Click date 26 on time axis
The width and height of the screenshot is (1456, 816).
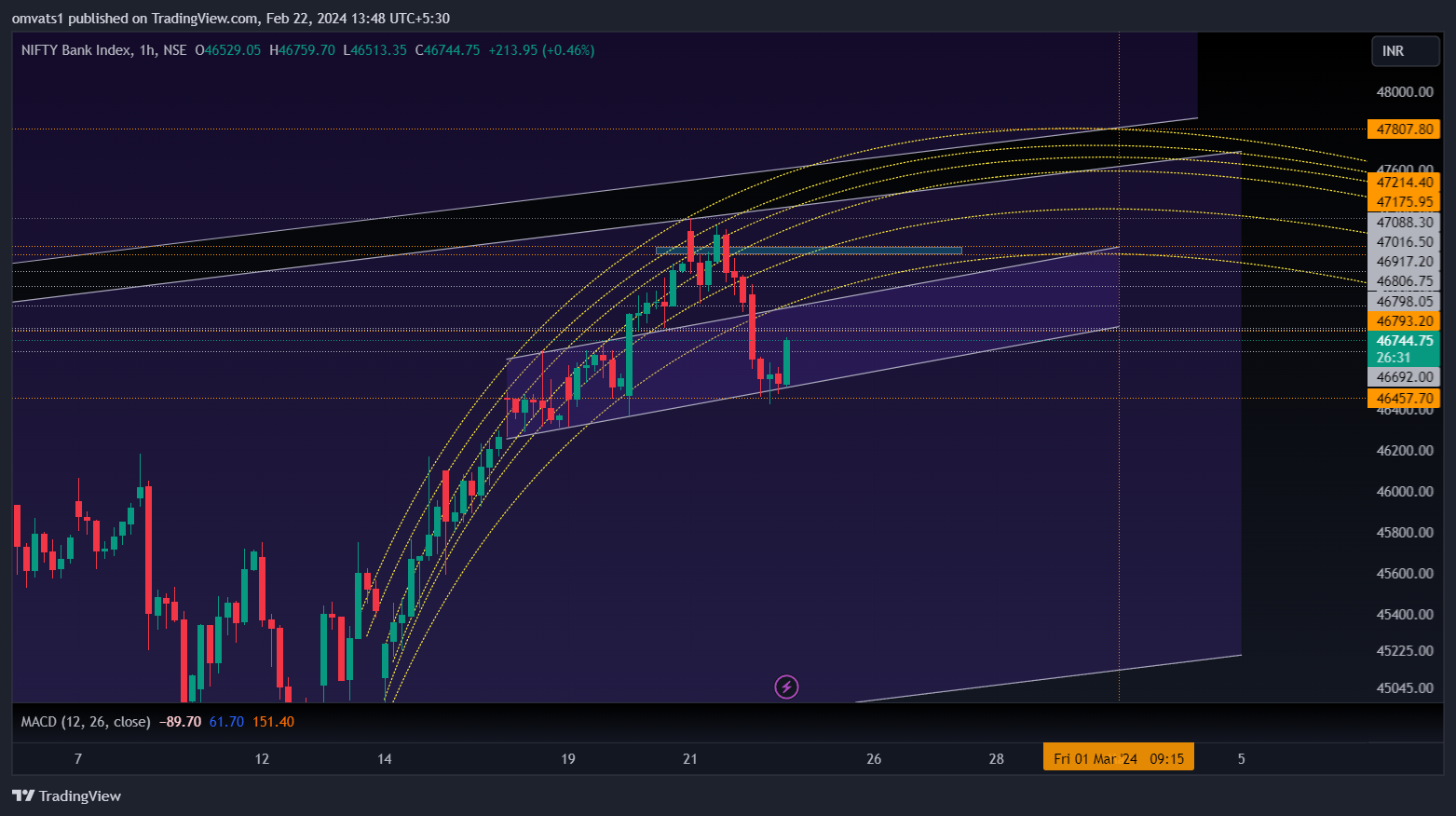click(x=874, y=759)
